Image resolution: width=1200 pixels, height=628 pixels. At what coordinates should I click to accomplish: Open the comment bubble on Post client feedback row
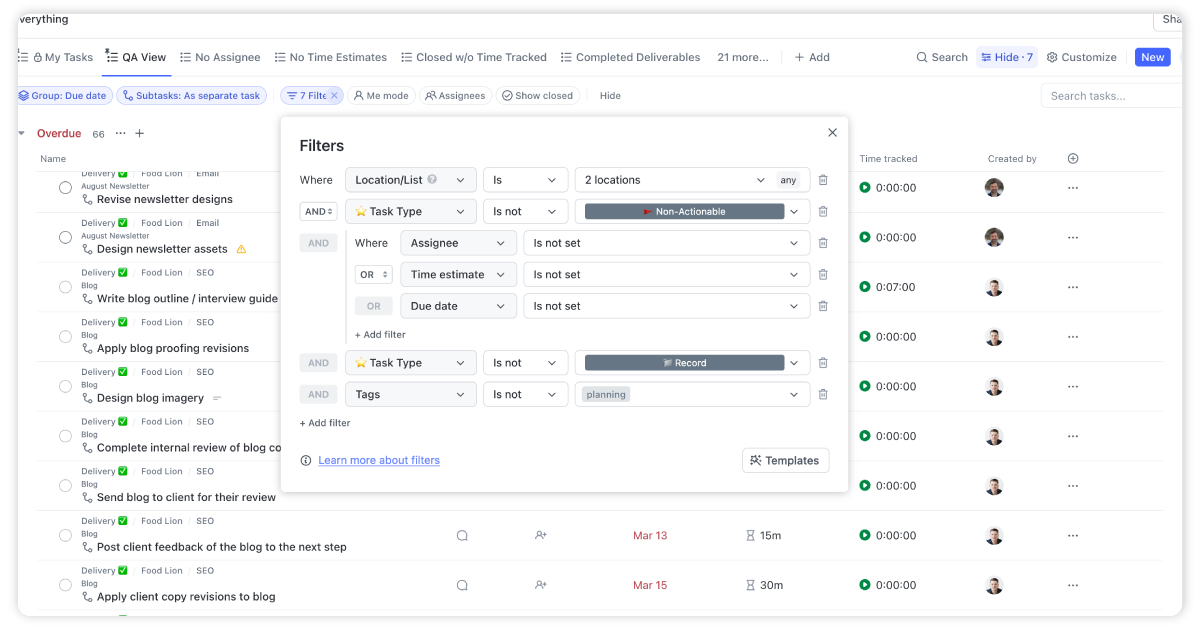click(x=462, y=535)
